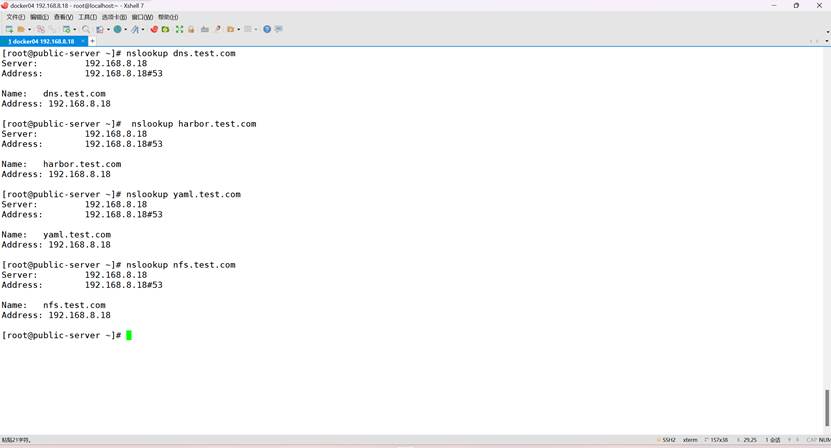
Task: Click the next-tab arrow on the tab bar
Action: tap(817, 41)
